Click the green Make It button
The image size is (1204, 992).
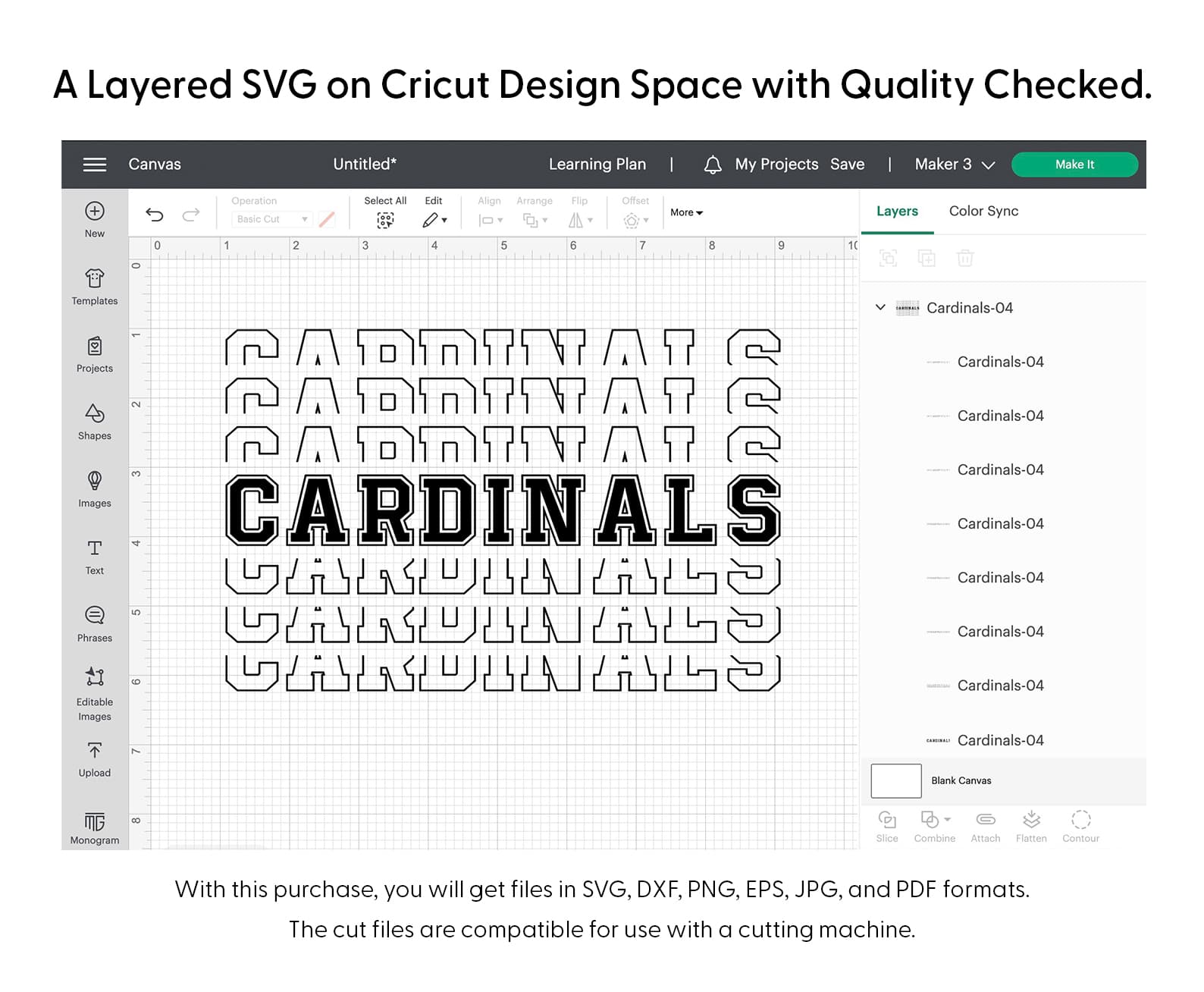click(x=1074, y=165)
